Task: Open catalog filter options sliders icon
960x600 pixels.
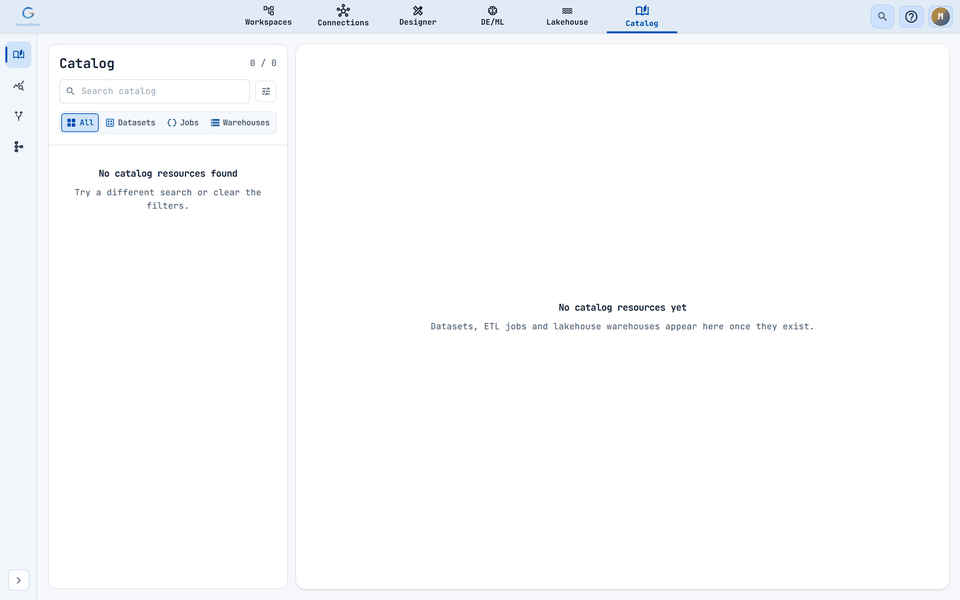Action: pos(266,91)
